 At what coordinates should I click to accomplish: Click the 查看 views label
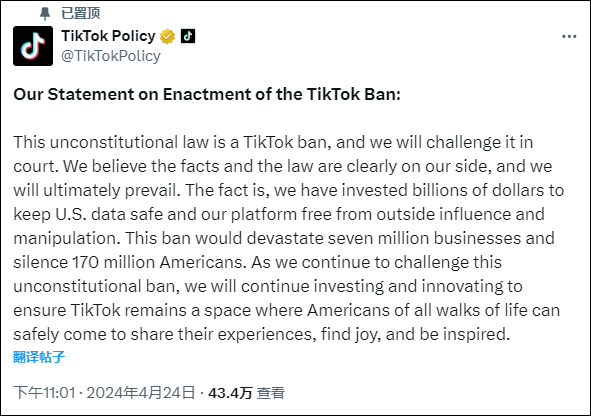(x=271, y=393)
